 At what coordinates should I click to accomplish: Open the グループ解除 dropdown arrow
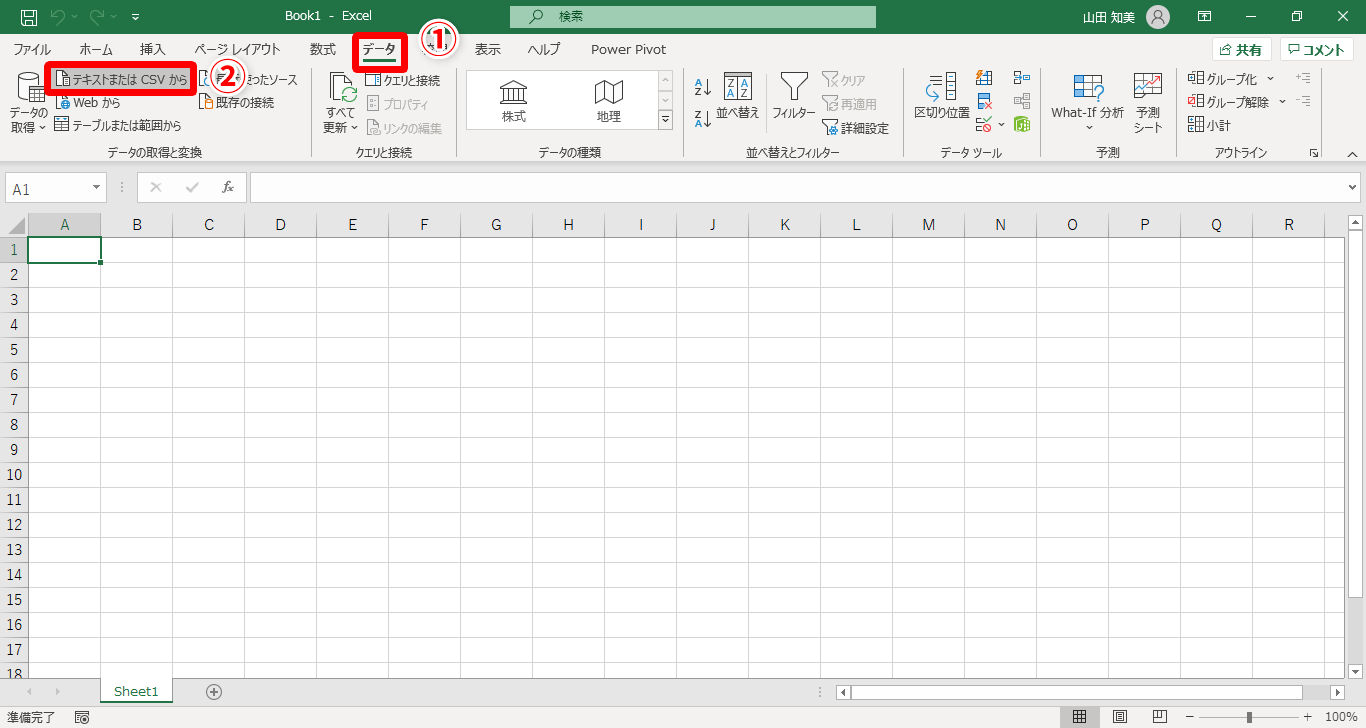1280,102
